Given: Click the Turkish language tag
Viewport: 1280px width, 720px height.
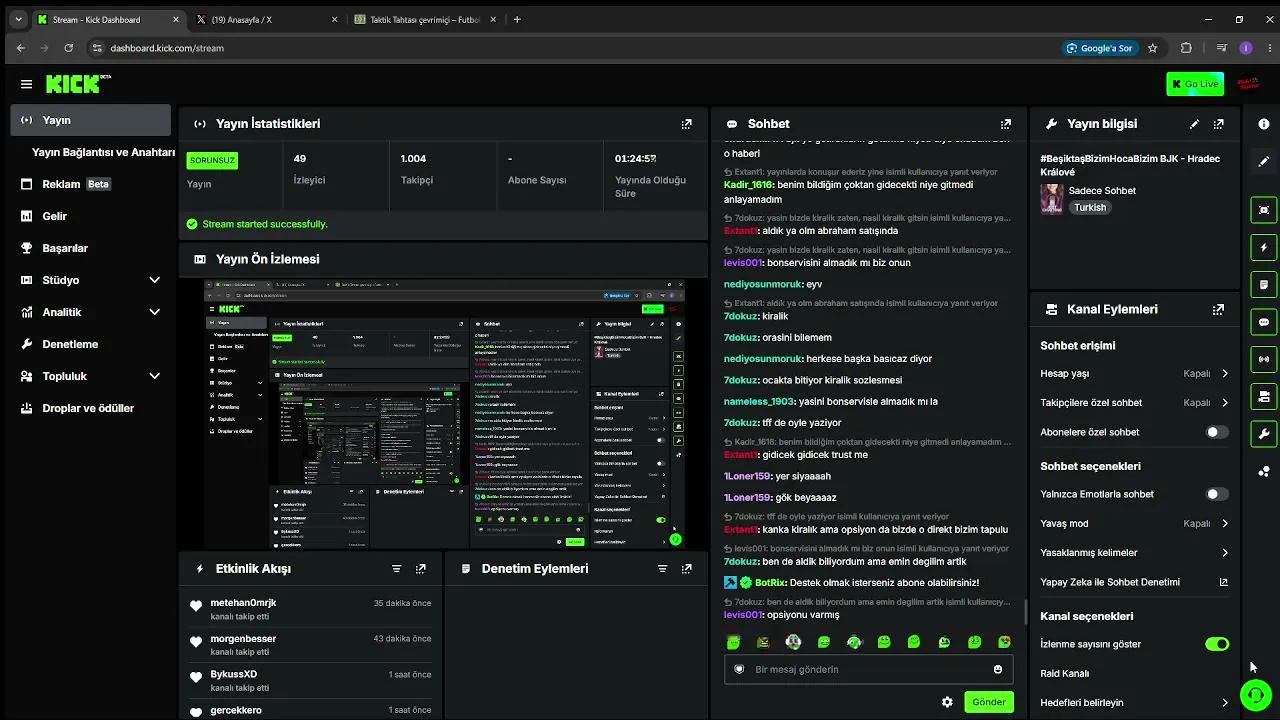Looking at the screenshot, I should [x=1090, y=208].
